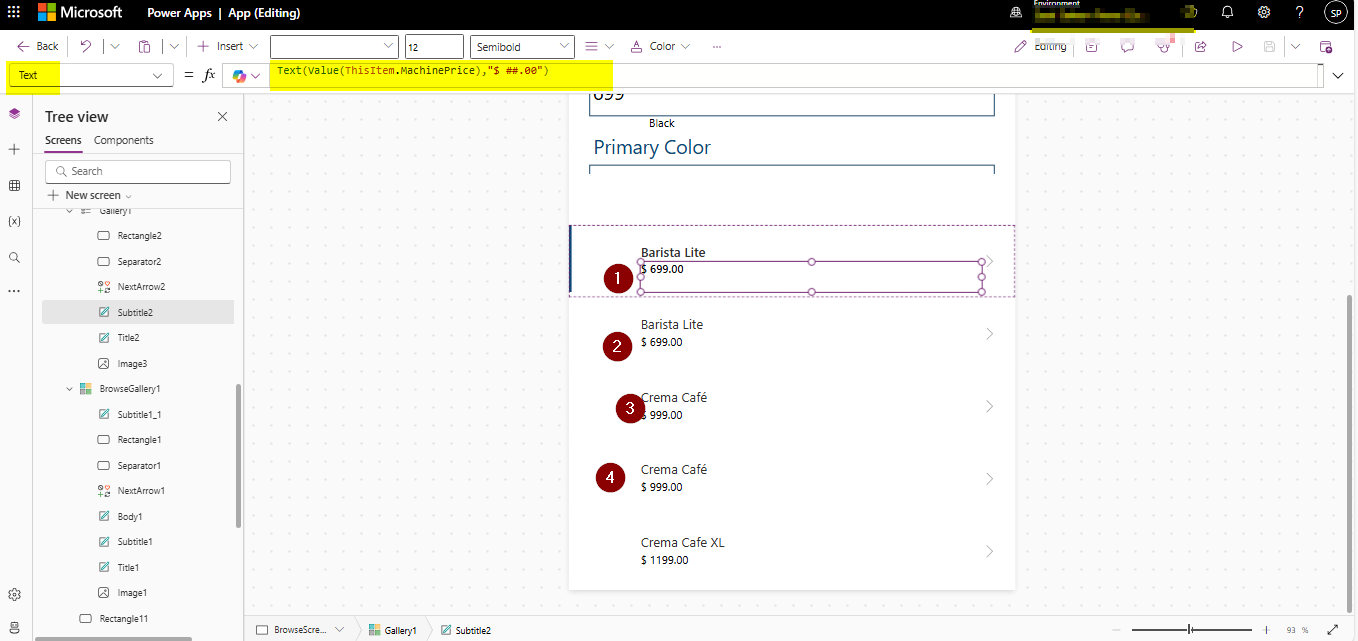1358x641 pixels.
Task: Select Rectangle2 in the tree
Action: (139, 236)
